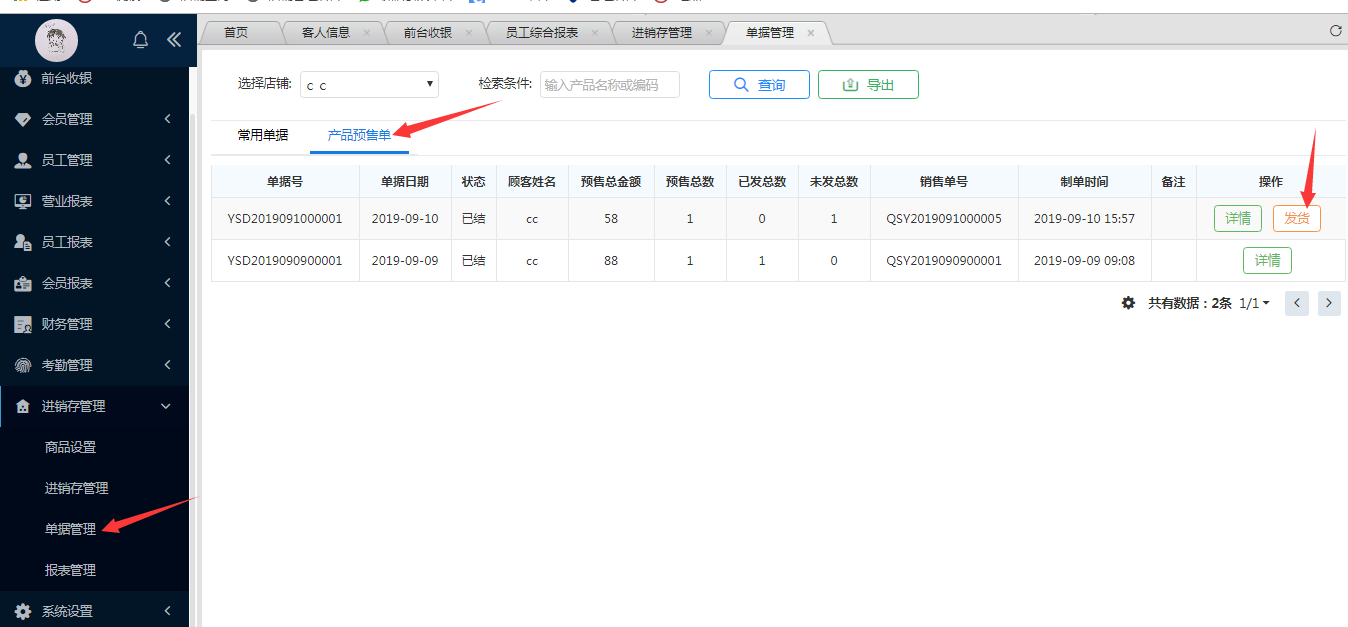Close the 进销存管理 tab

coord(709,33)
